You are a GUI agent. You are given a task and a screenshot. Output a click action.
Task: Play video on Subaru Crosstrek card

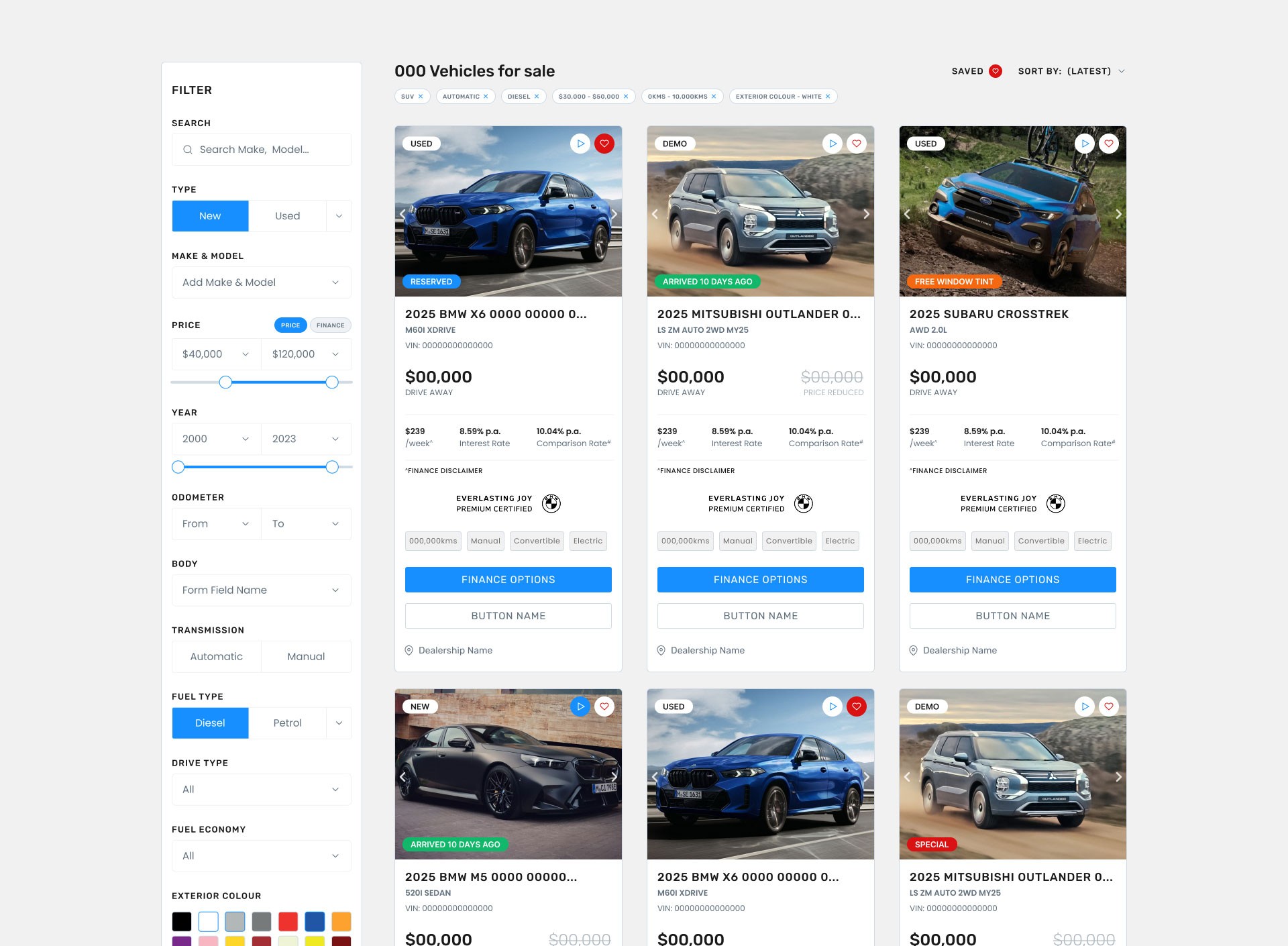tap(1085, 144)
